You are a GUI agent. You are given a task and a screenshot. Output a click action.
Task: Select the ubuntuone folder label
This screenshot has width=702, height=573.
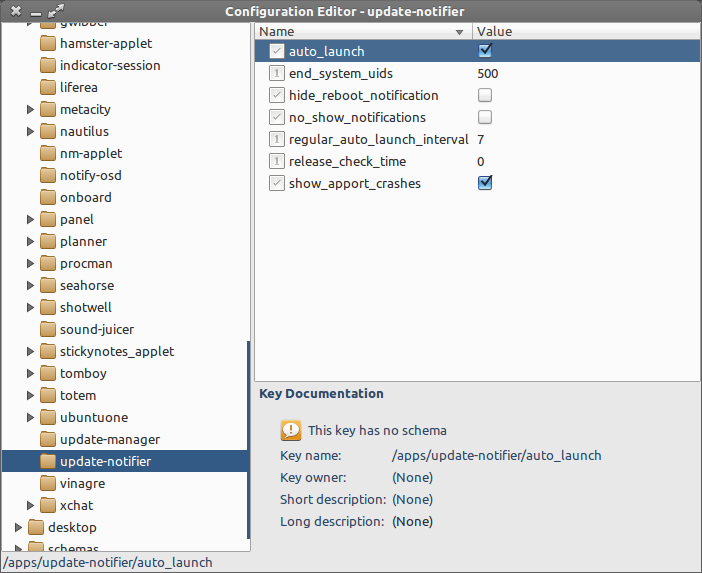(94, 417)
